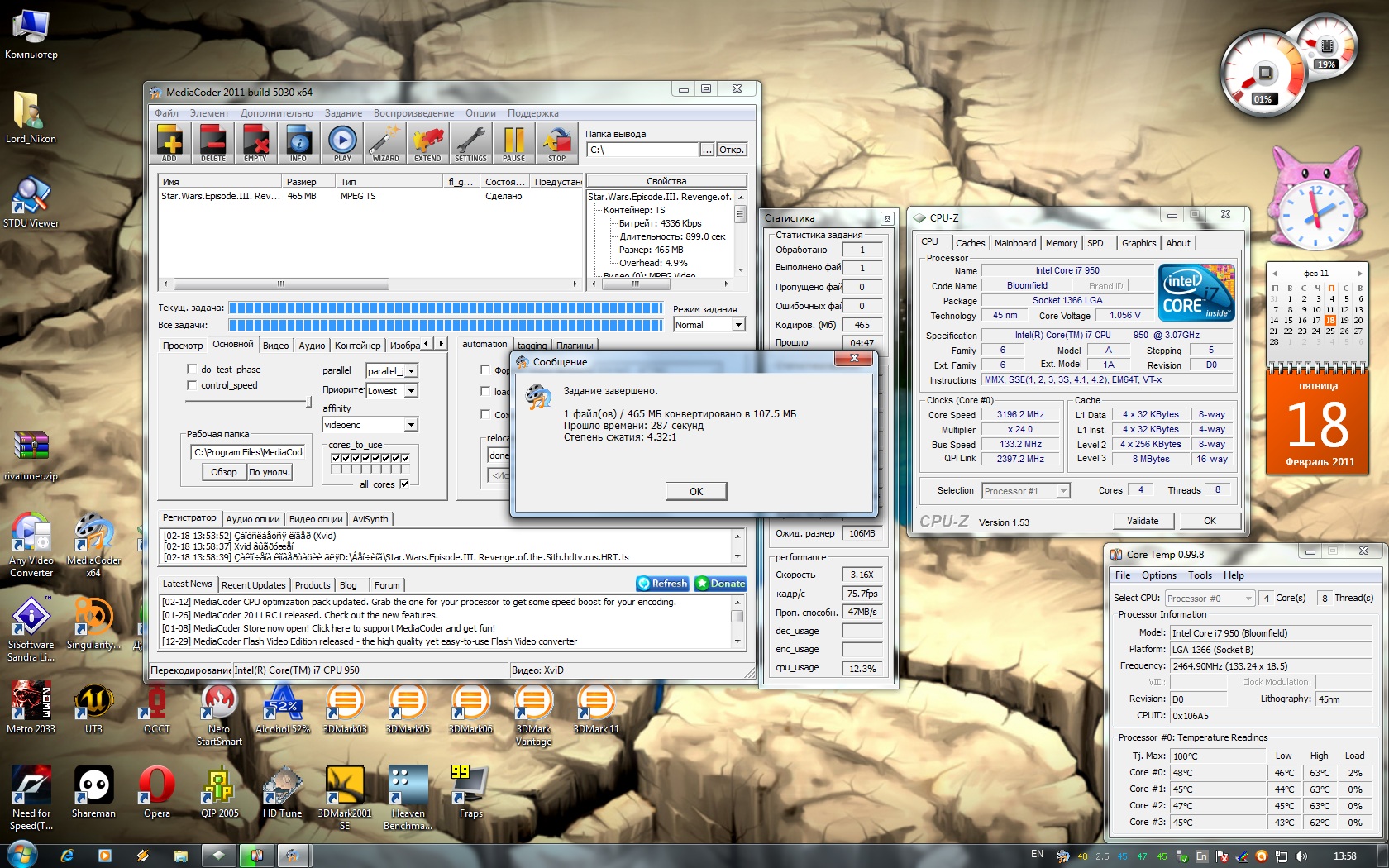Open the Options menu in Core Temp
Viewport: 1389px width, 868px height.
[x=1158, y=575]
